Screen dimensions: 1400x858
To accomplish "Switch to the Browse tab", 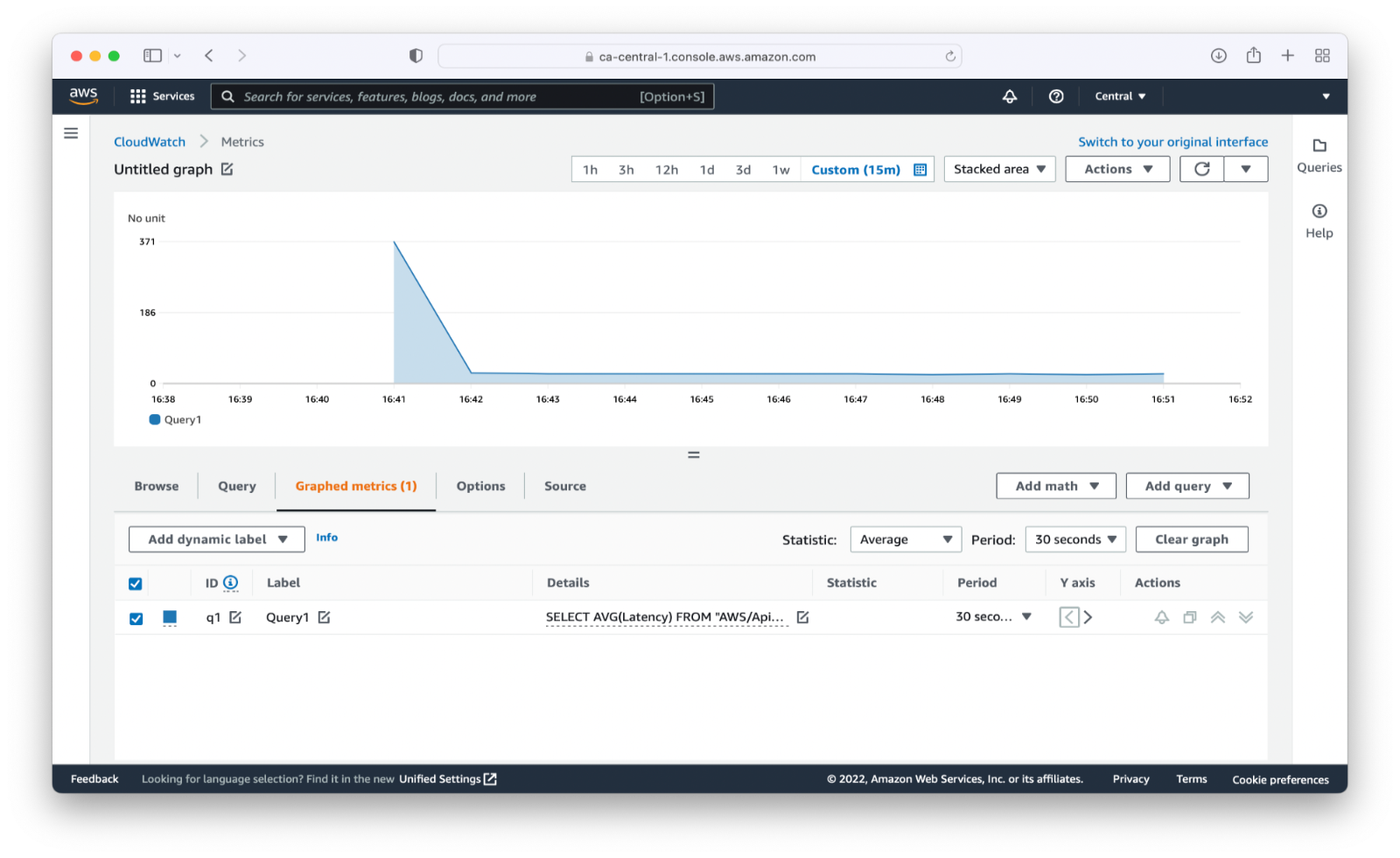I will 157,486.
